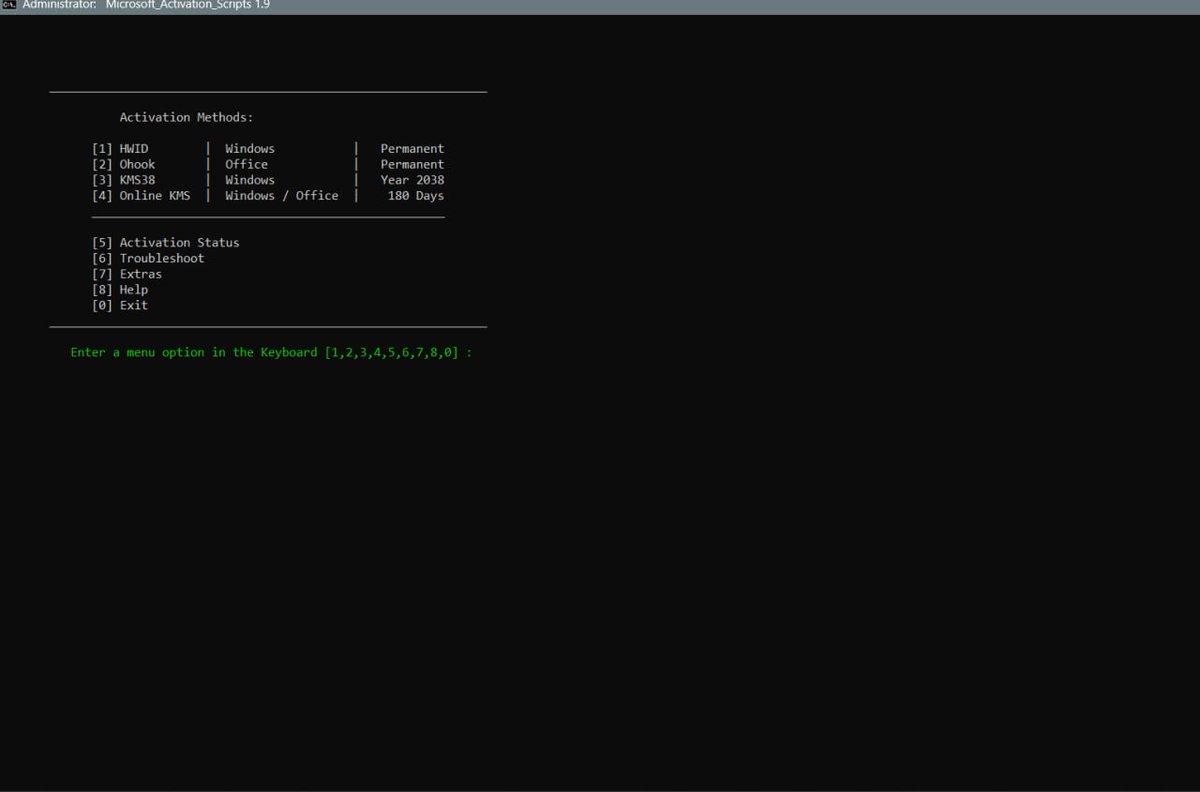
Task: Click 'Permanent' in the Ohook row
Action: (412, 164)
